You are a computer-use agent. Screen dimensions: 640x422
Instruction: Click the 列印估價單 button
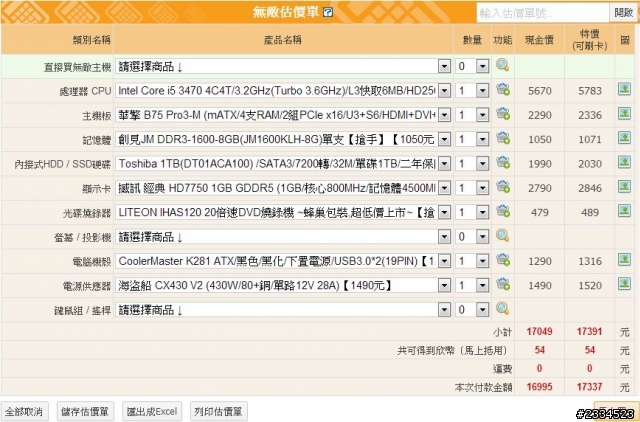[x=218, y=411]
